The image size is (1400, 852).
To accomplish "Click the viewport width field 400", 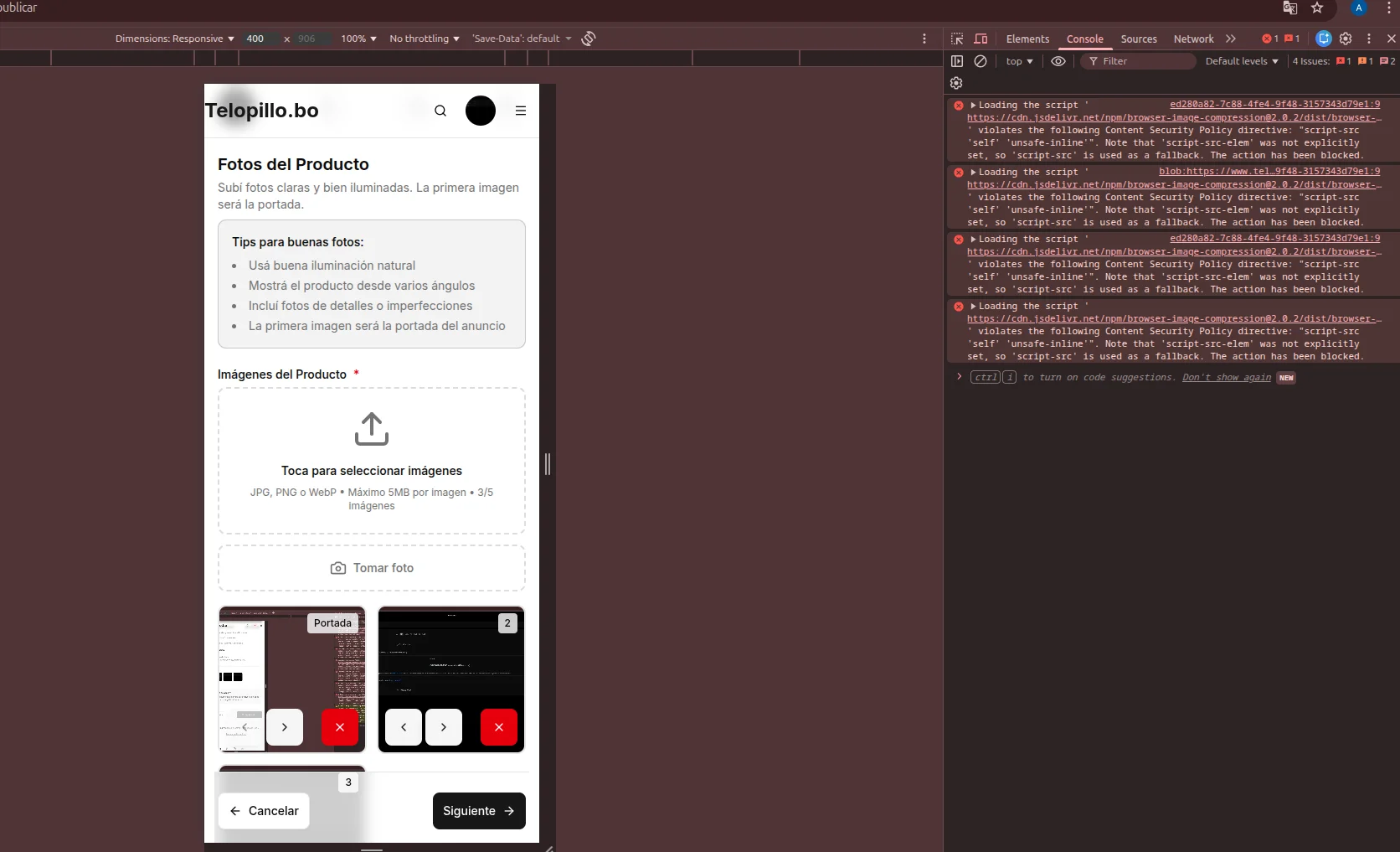I will 260,39.
